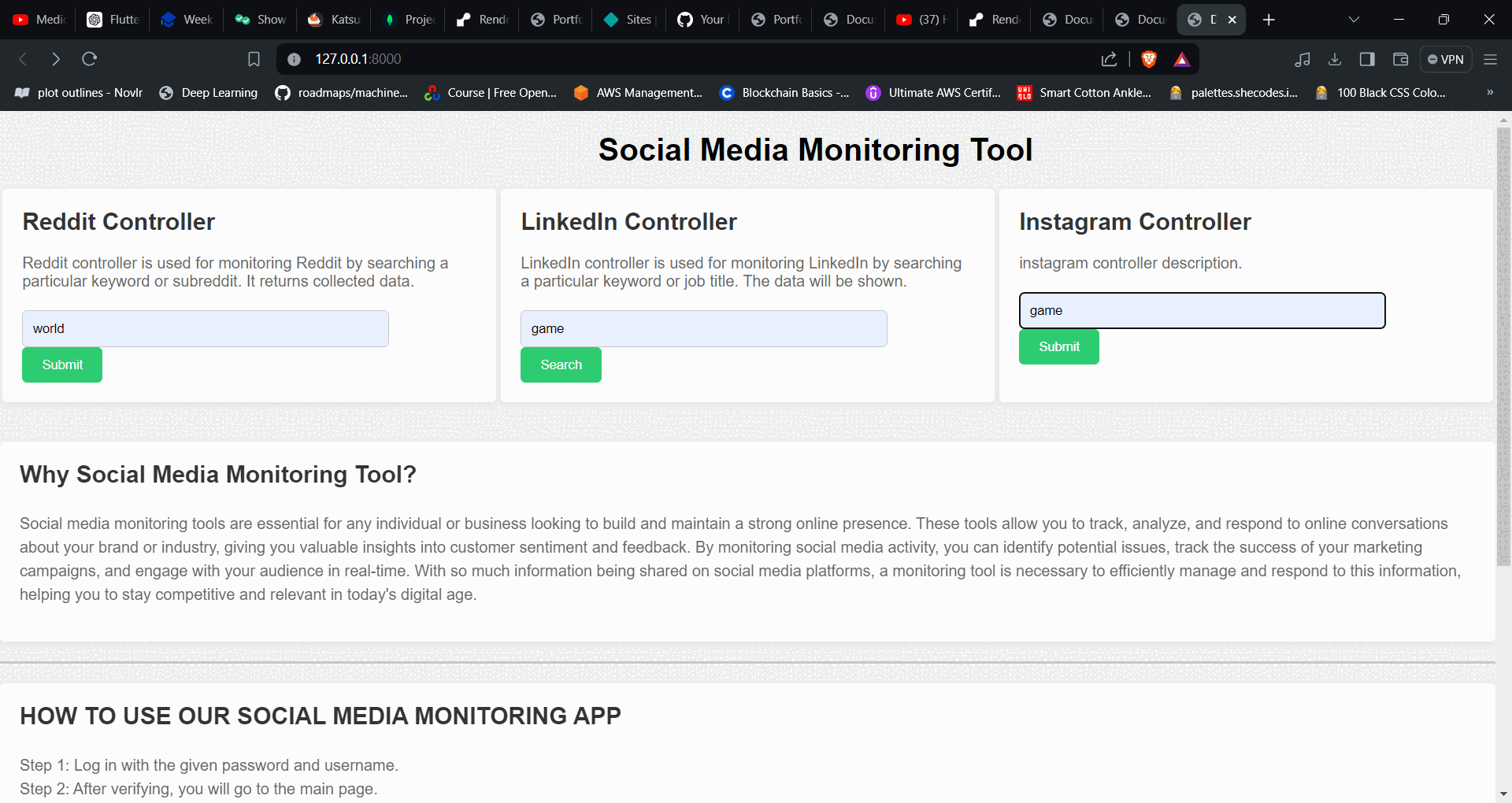Click the share icon in the address bar
The height and width of the screenshot is (803, 1512).
pos(1109,59)
